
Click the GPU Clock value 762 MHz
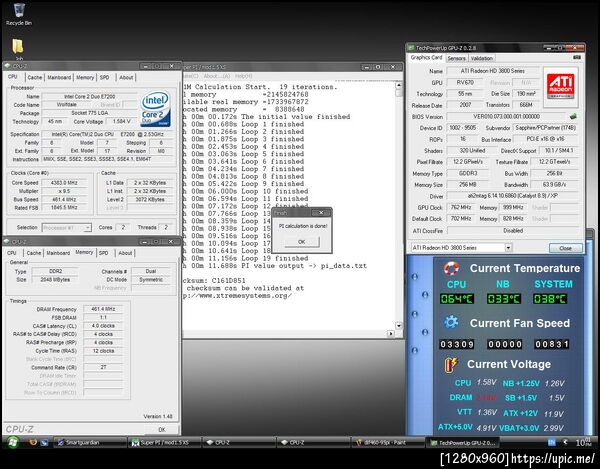click(461, 207)
